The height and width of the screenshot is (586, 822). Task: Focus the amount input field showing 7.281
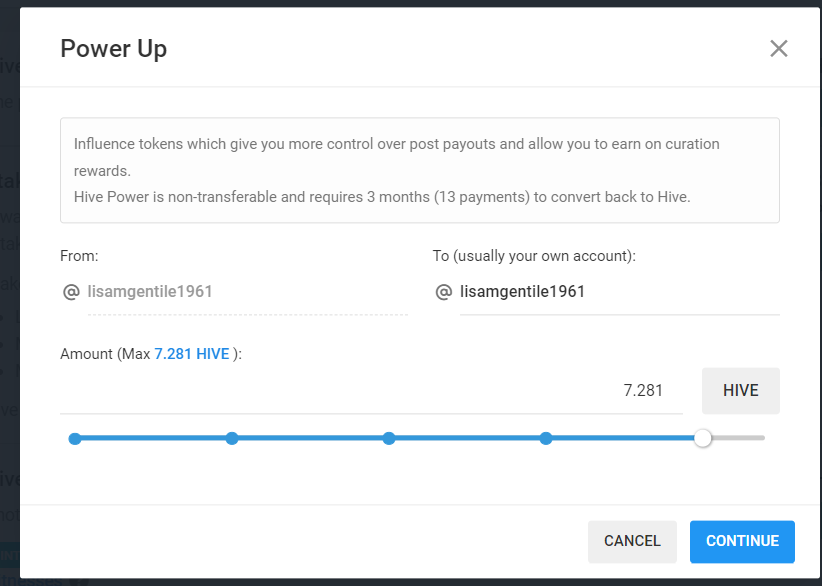(x=371, y=390)
